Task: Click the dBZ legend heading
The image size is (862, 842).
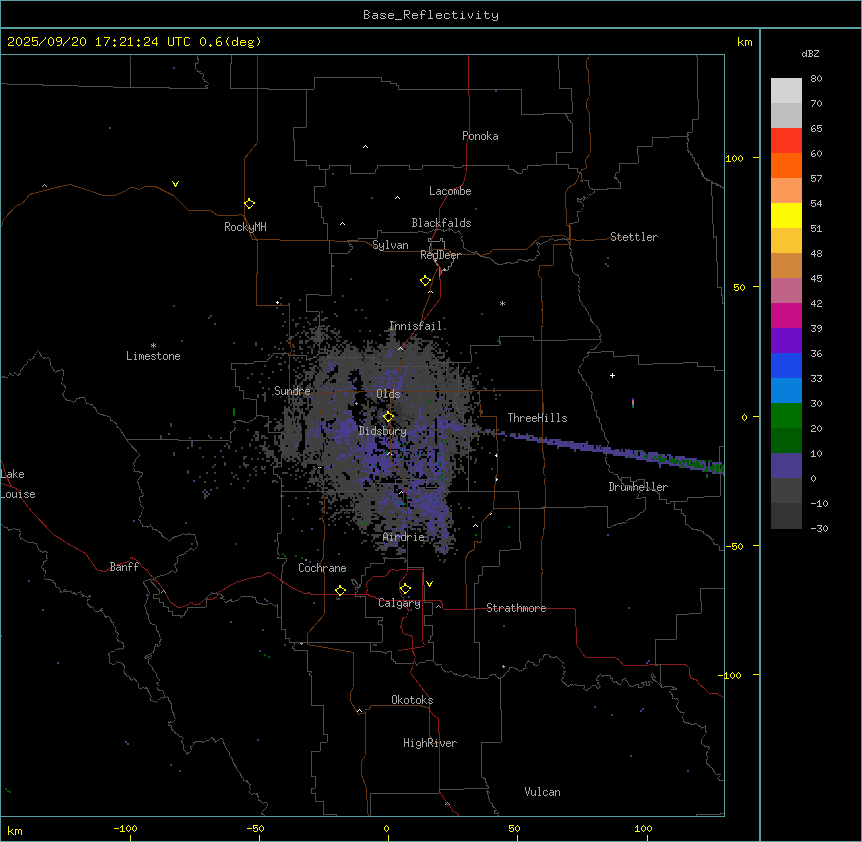Action: [811, 53]
